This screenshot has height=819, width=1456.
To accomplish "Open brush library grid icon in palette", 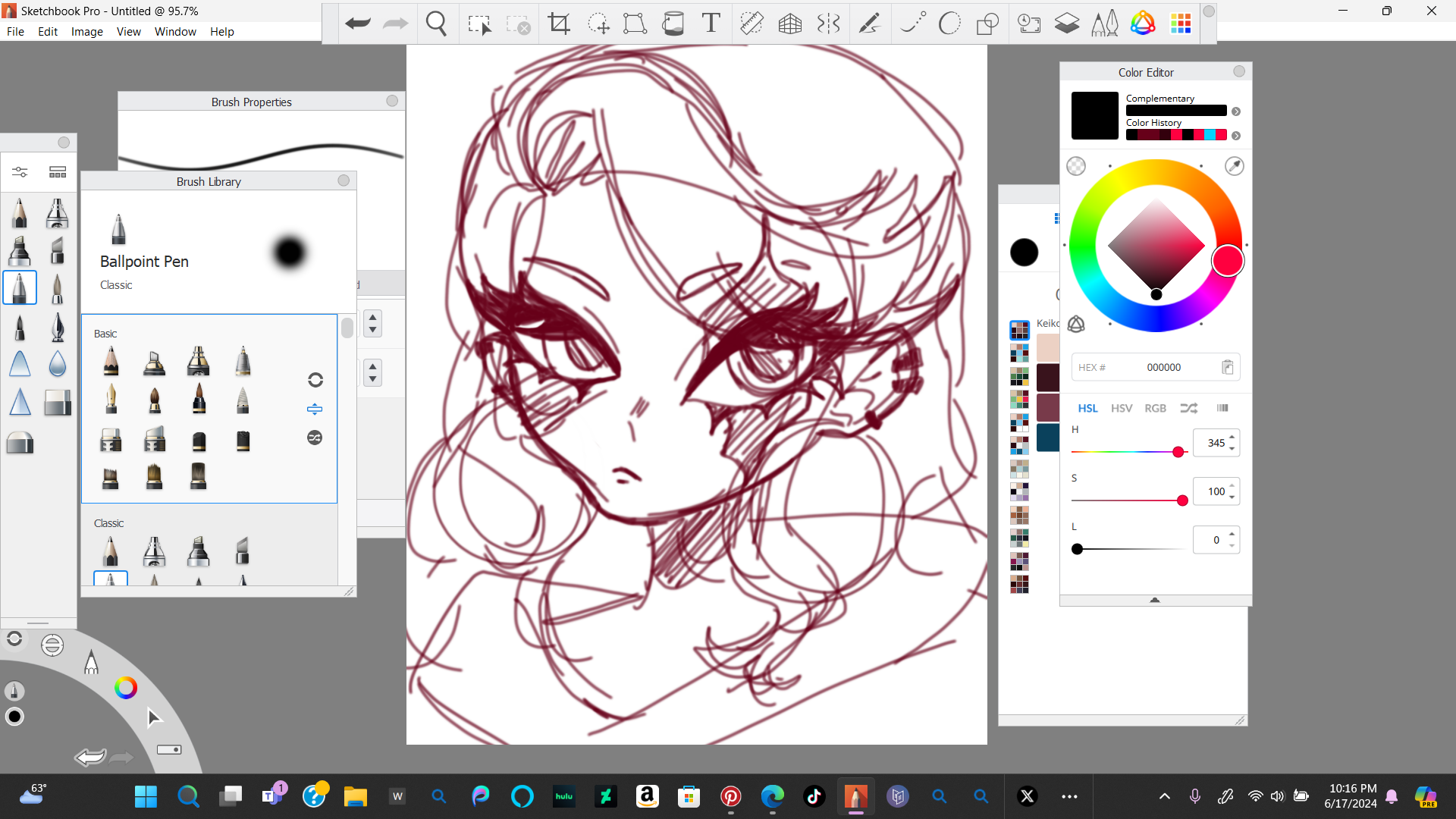I will point(58,172).
